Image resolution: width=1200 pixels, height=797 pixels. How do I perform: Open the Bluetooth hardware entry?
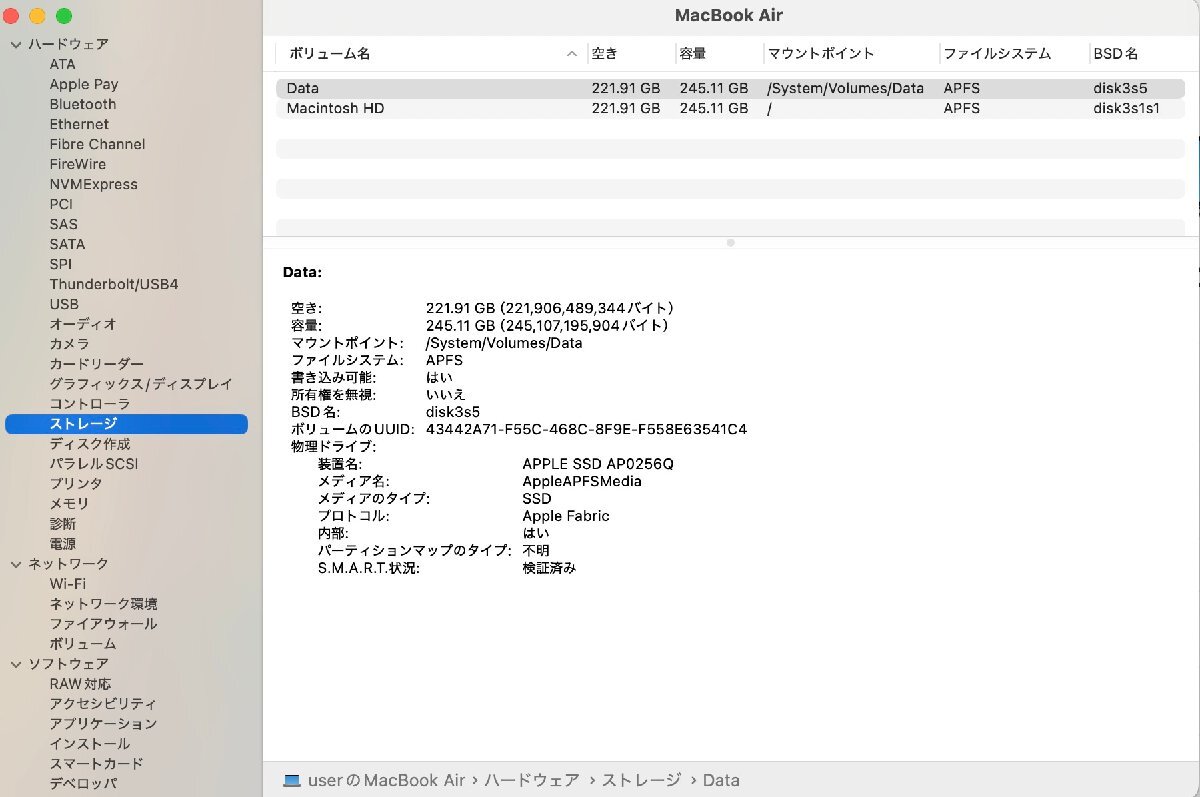(x=83, y=104)
